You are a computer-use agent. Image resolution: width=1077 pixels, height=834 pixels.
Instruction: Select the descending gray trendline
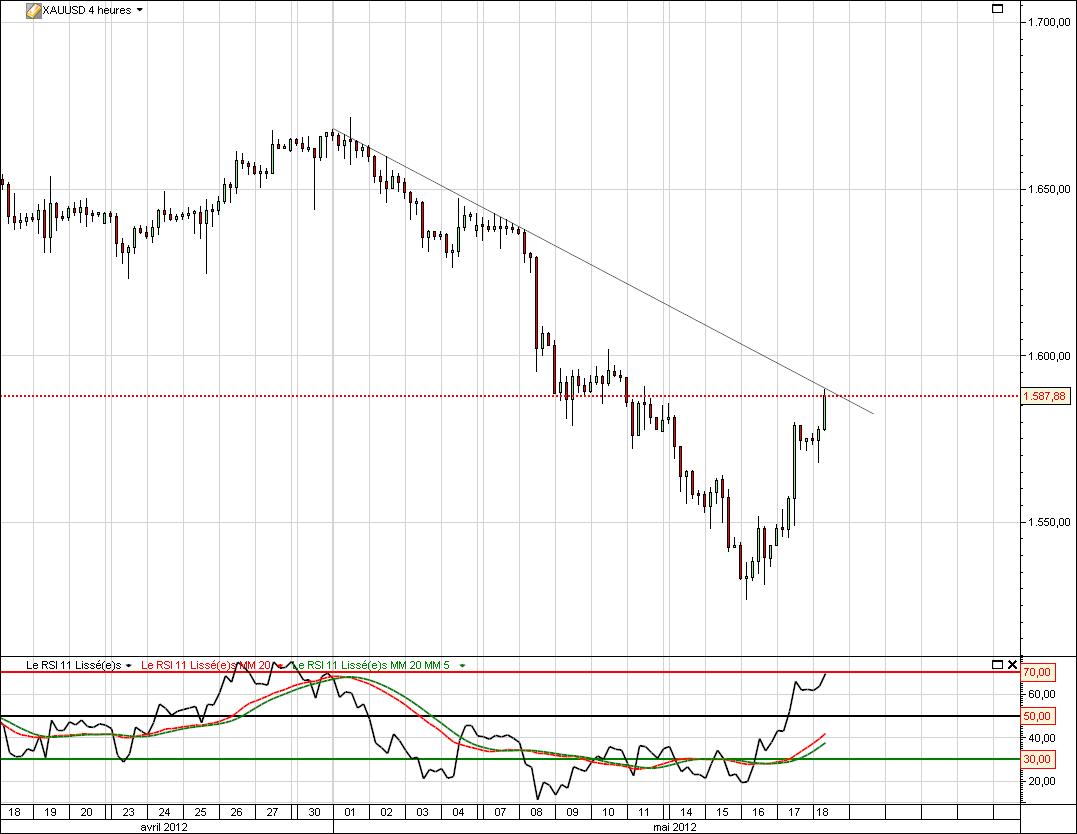click(x=600, y=271)
